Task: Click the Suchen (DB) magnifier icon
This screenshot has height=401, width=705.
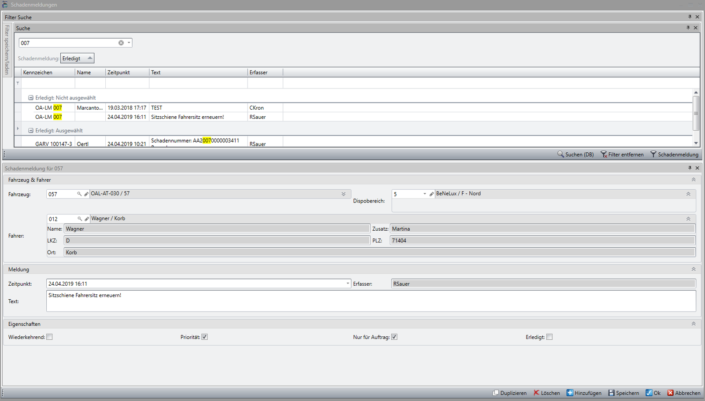Action: tap(561, 155)
